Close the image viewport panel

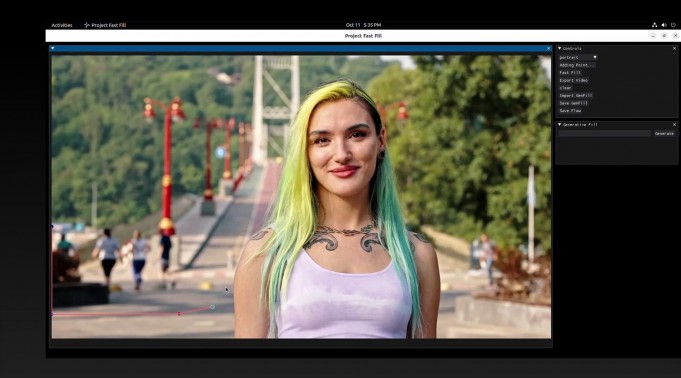tap(548, 48)
